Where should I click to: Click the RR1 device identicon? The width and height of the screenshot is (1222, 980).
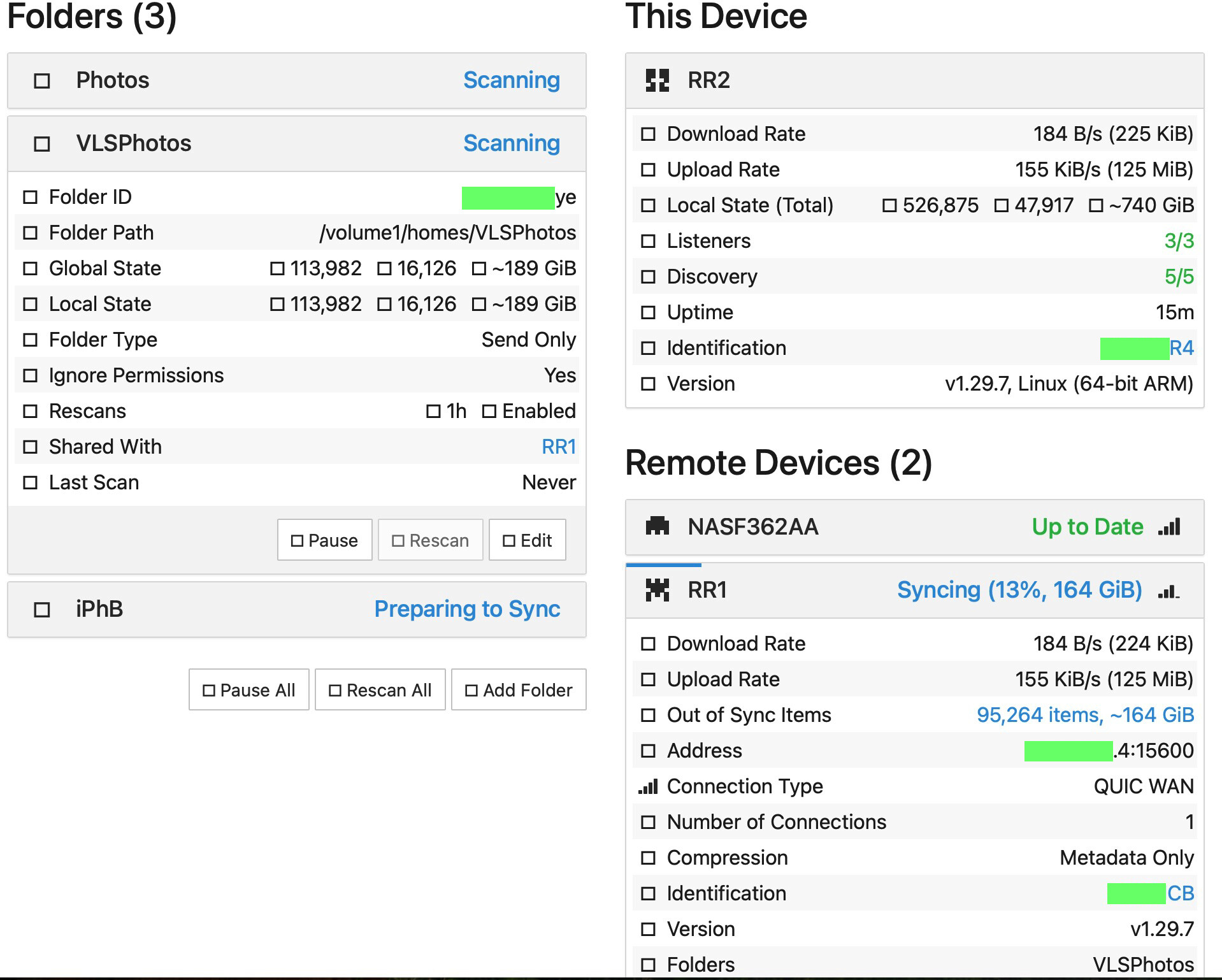657,590
